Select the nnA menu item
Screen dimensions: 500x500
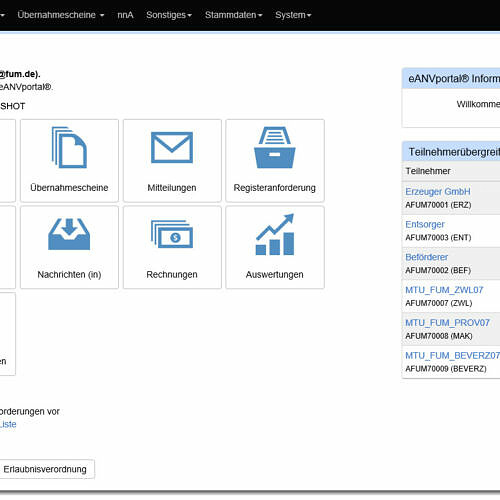pyautogui.click(x=125, y=15)
